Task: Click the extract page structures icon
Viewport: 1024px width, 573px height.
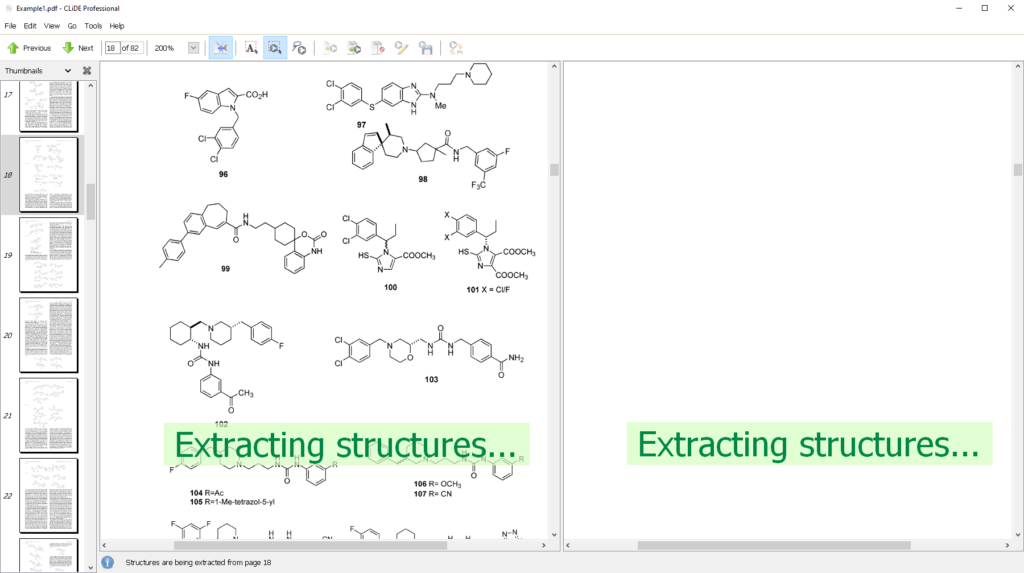Action: tap(331, 48)
